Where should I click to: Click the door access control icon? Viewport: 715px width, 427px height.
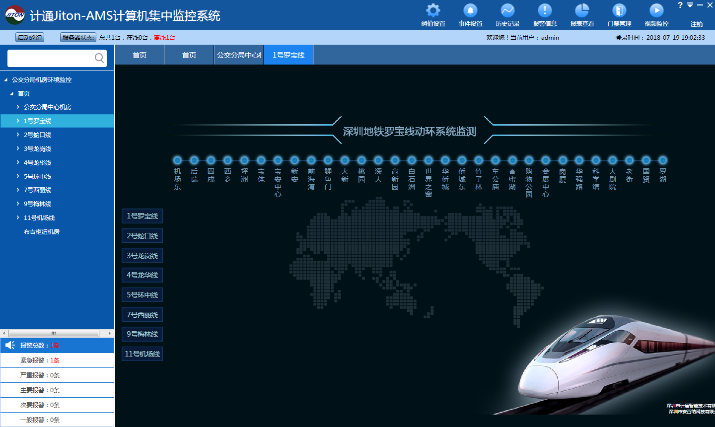pos(619,10)
